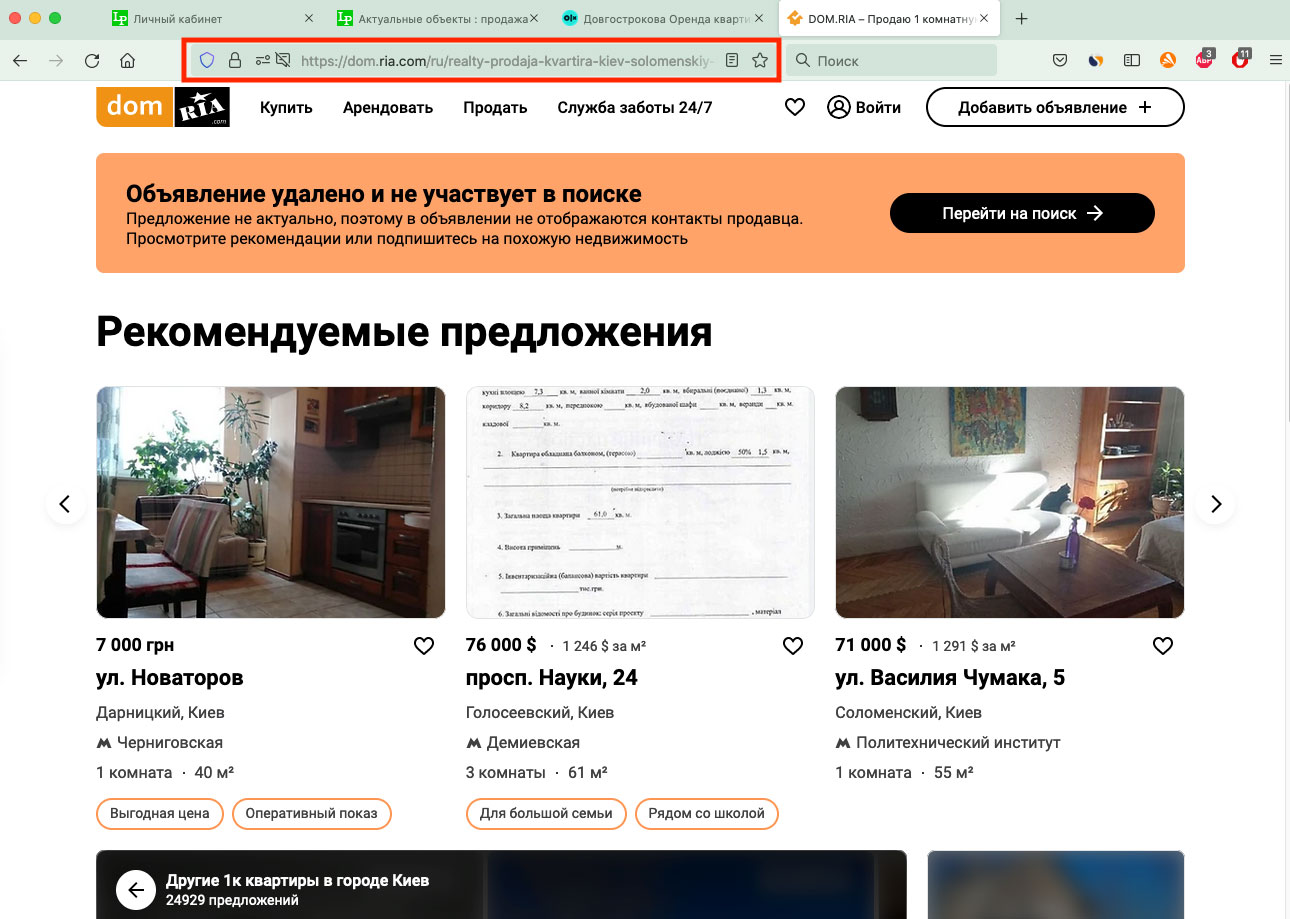Show previous recommended listings with left arrow
This screenshot has width=1290, height=919.
pos(66,504)
